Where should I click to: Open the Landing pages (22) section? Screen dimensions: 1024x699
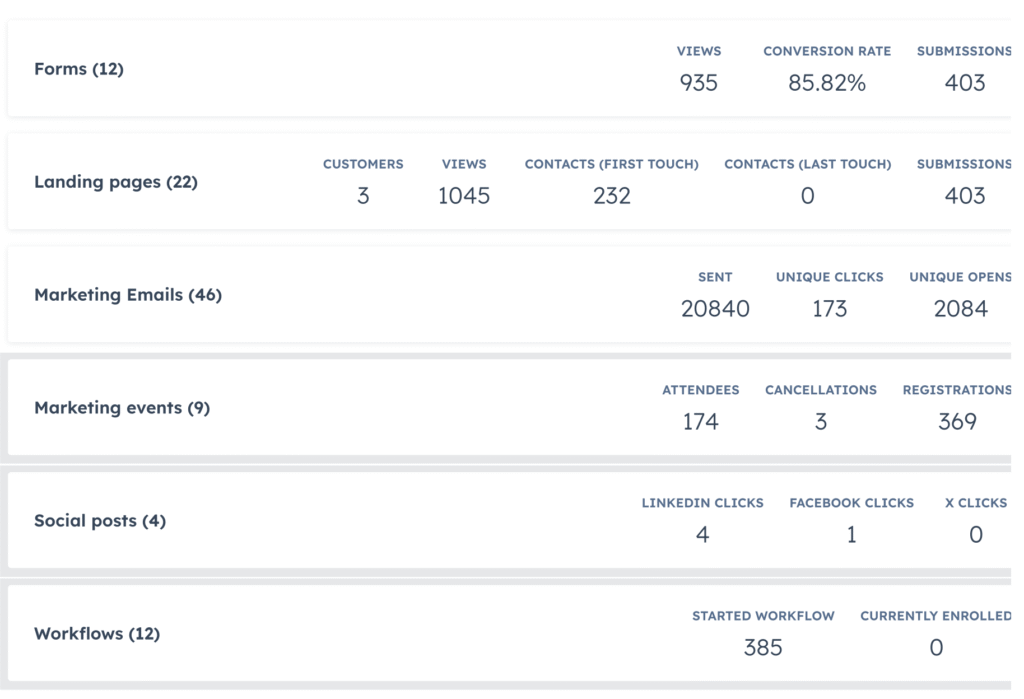(x=115, y=182)
